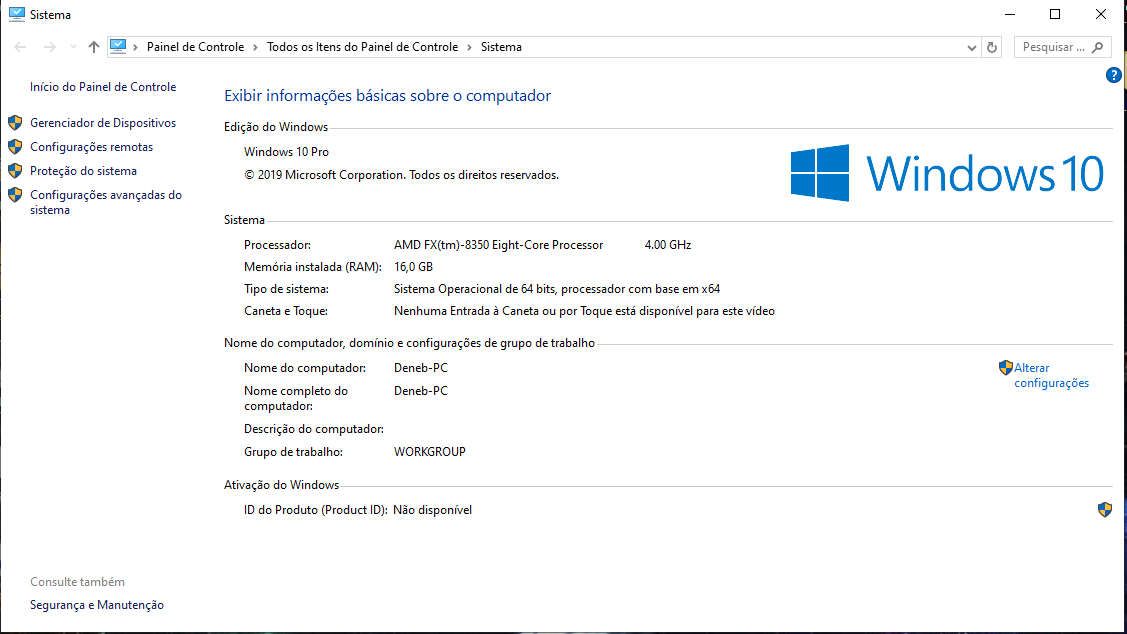
Task: Click shield icon in Ativação do Windows row
Action: pyautogui.click(x=1105, y=510)
